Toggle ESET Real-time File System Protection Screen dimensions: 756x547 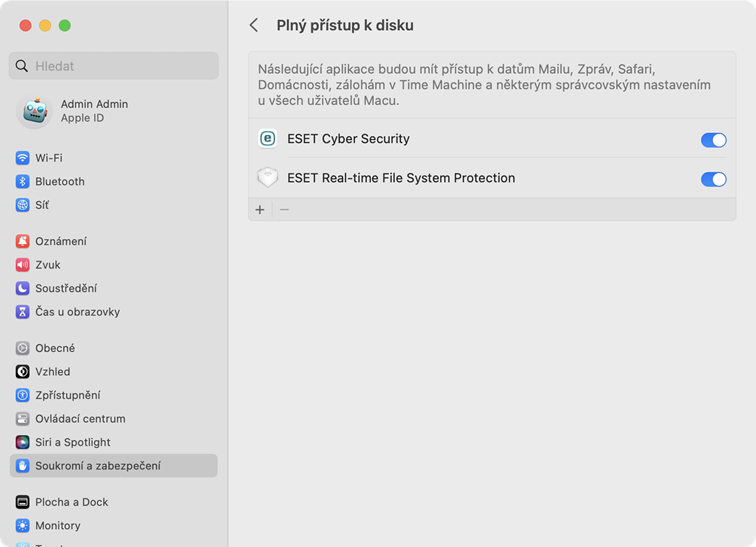pos(713,179)
